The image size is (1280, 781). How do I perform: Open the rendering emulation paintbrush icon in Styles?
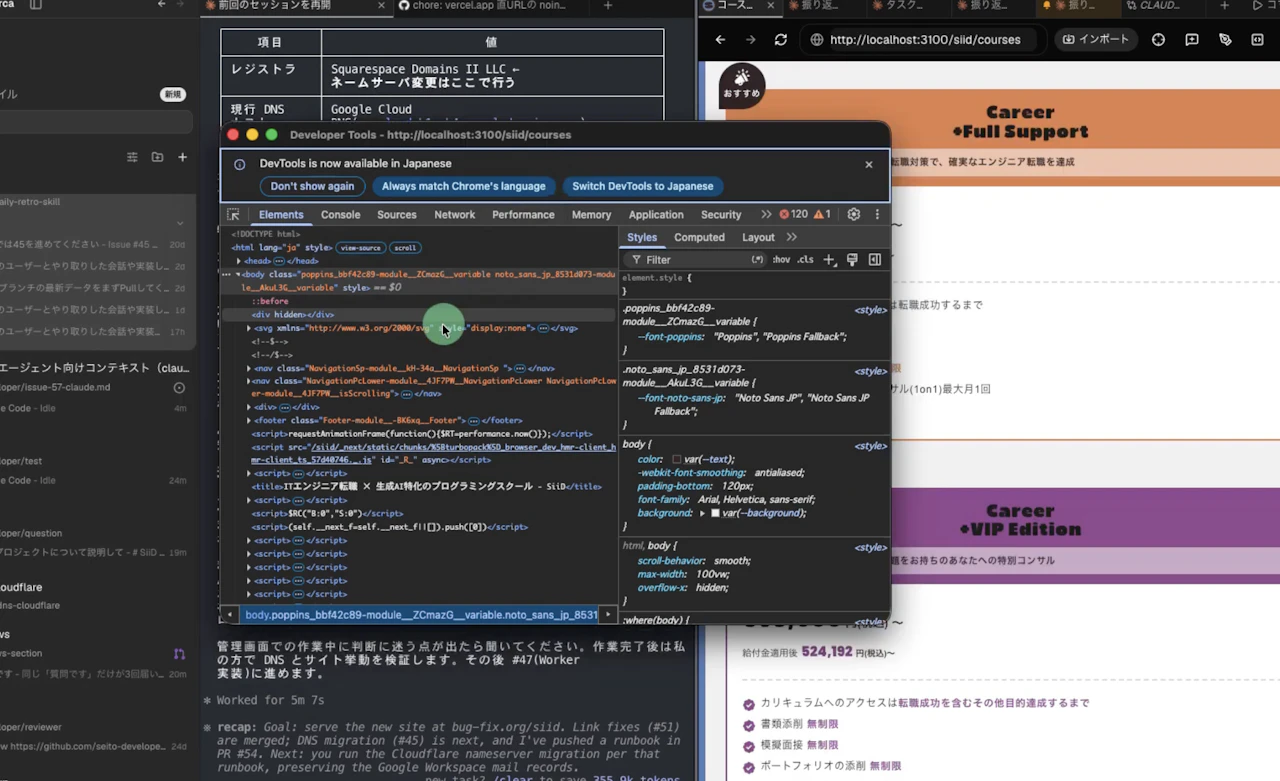852,260
